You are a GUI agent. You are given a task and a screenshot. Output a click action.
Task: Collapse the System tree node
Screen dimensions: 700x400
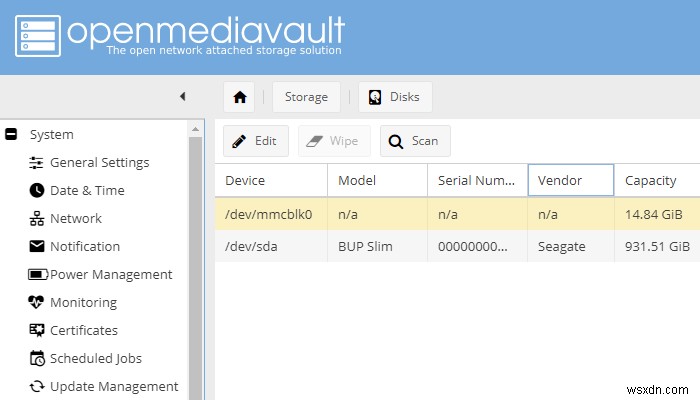tap(11, 134)
